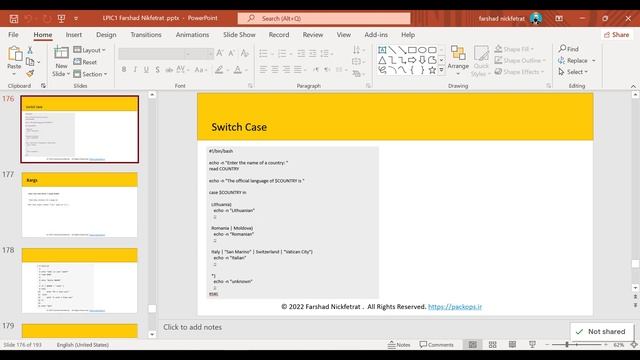The width and height of the screenshot is (640, 360).
Task: Click the Paste clipboard icon
Action: tap(14, 54)
